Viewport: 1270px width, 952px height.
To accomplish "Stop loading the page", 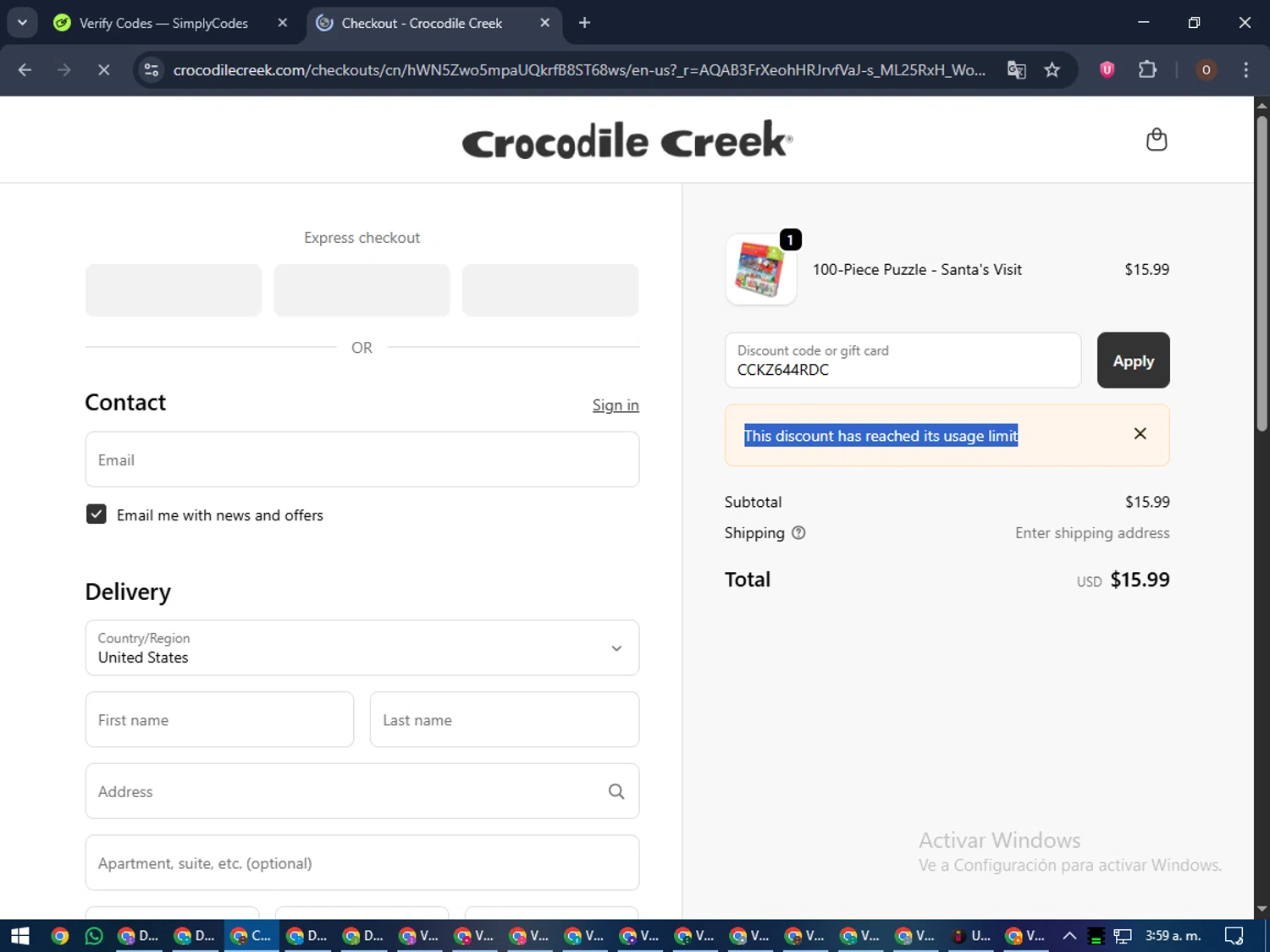I will pyautogui.click(x=103, y=70).
